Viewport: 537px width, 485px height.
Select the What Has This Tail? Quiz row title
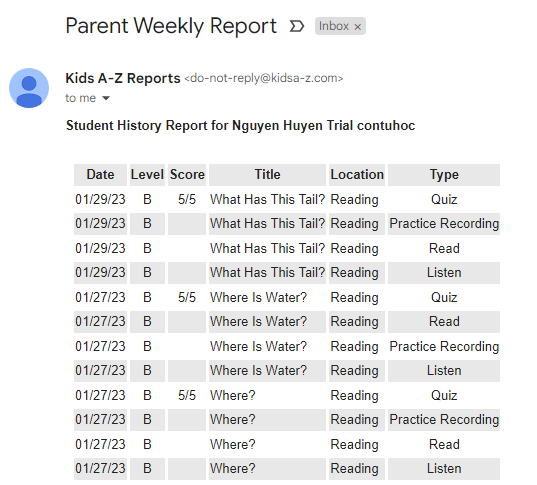click(267, 199)
